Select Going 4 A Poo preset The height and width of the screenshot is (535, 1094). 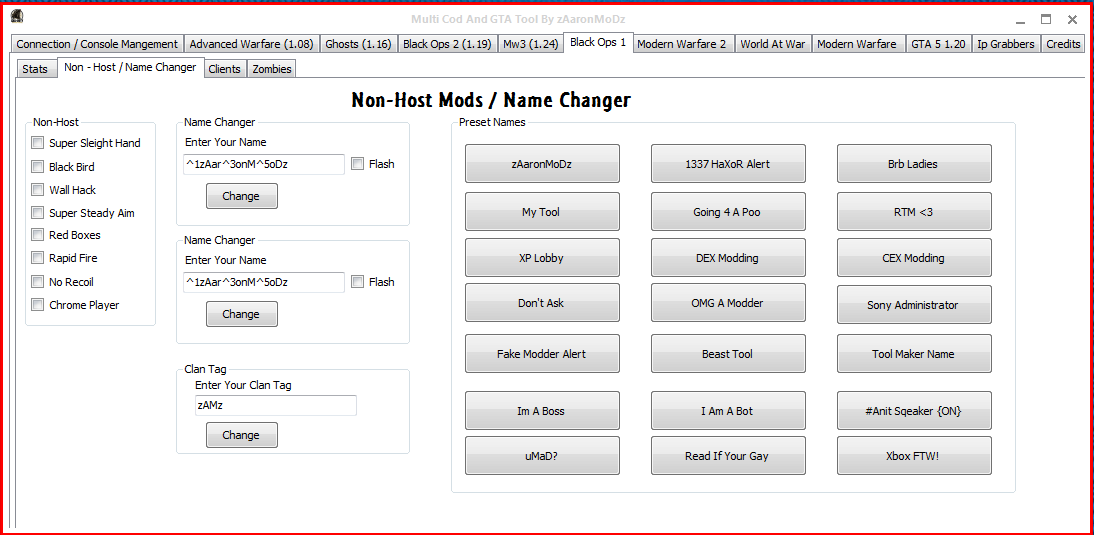[728, 211]
